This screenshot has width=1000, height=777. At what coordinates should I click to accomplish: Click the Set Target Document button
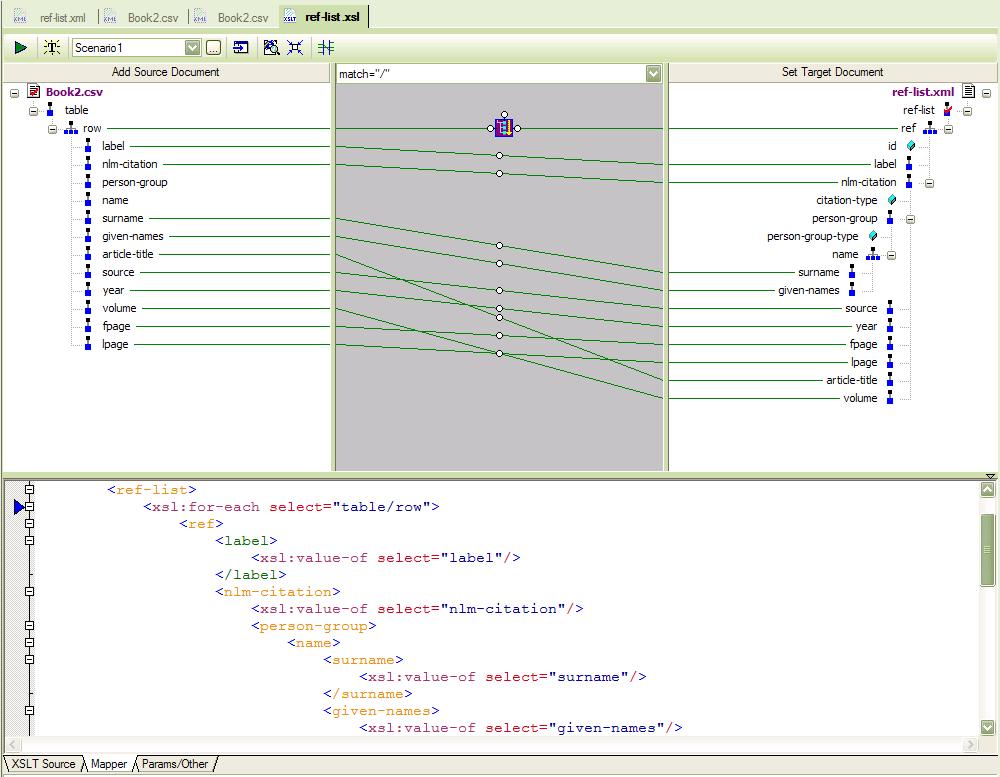pyautogui.click(x=832, y=72)
